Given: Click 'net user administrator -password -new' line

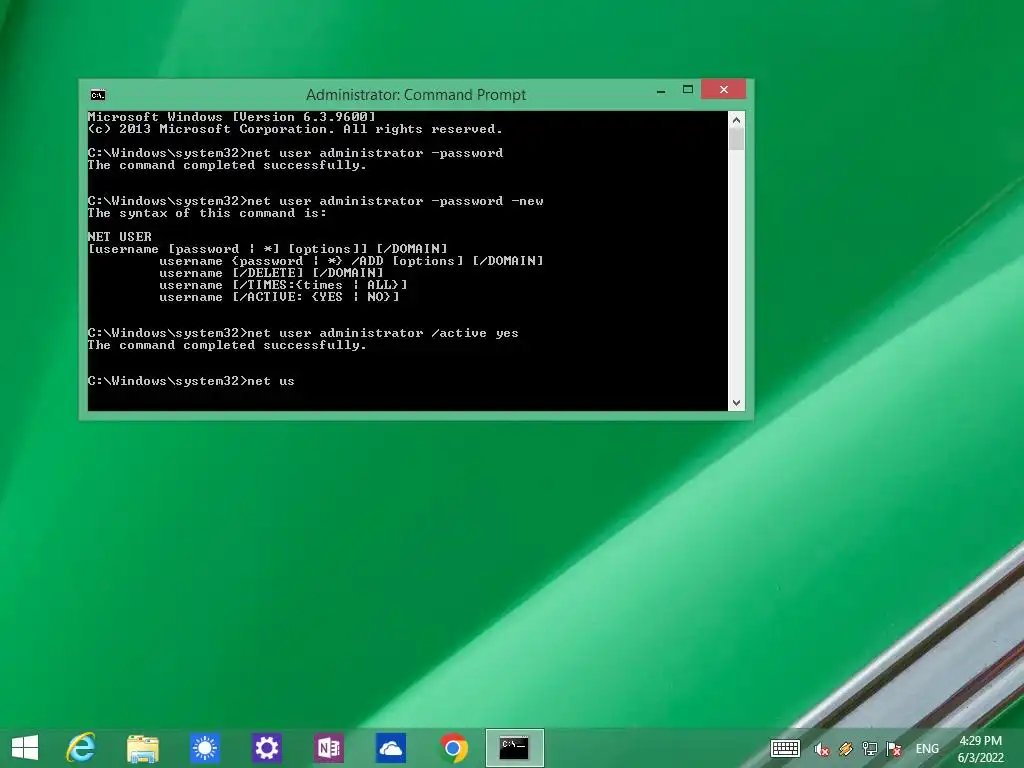Looking at the screenshot, I should (x=315, y=201).
